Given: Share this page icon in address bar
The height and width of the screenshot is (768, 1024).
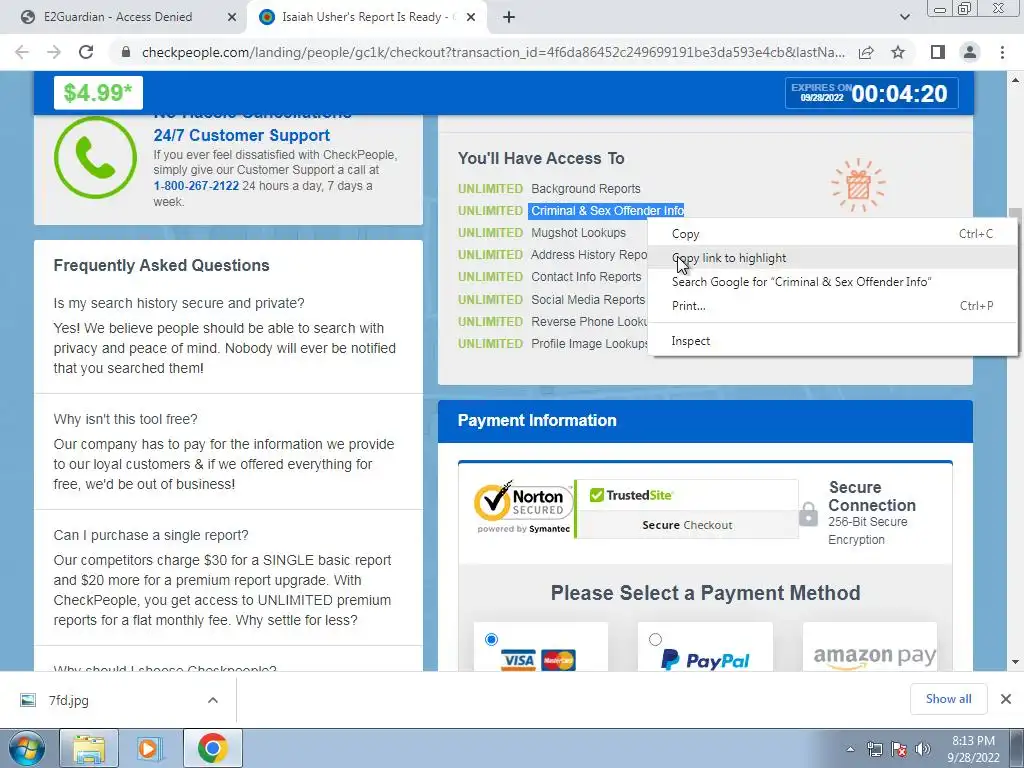Looking at the screenshot, I should [866, 52].
